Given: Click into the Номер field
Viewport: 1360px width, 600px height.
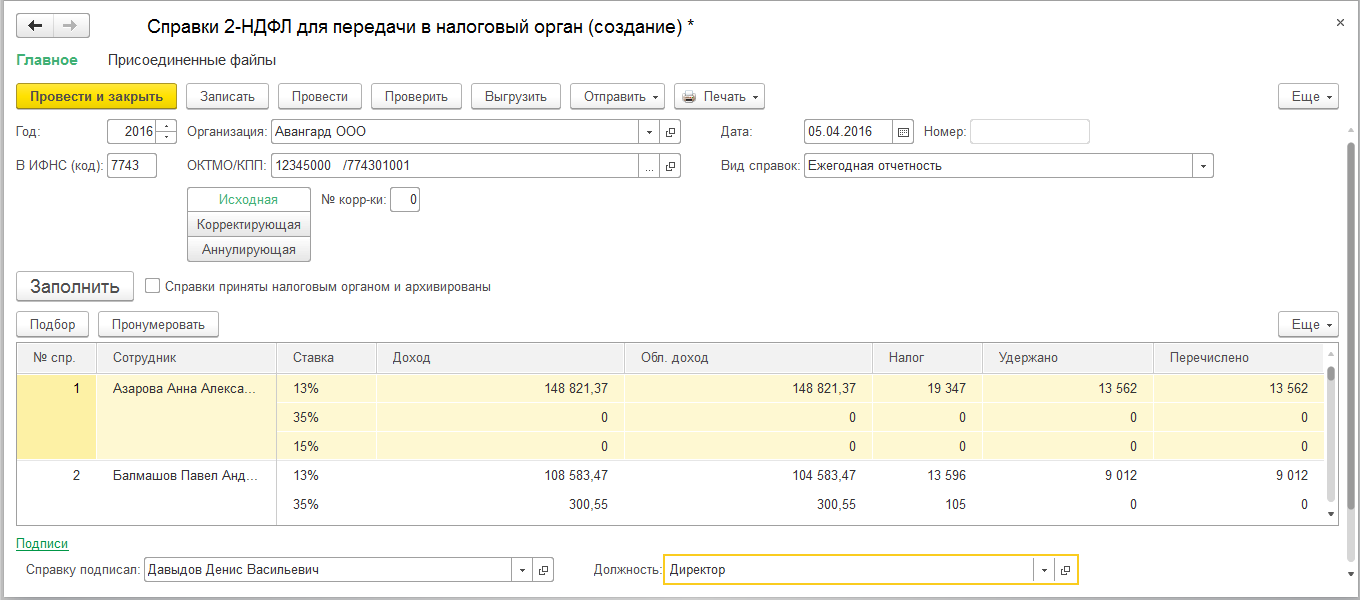Looking at the screenshot, I should (x=1030, y=132).
